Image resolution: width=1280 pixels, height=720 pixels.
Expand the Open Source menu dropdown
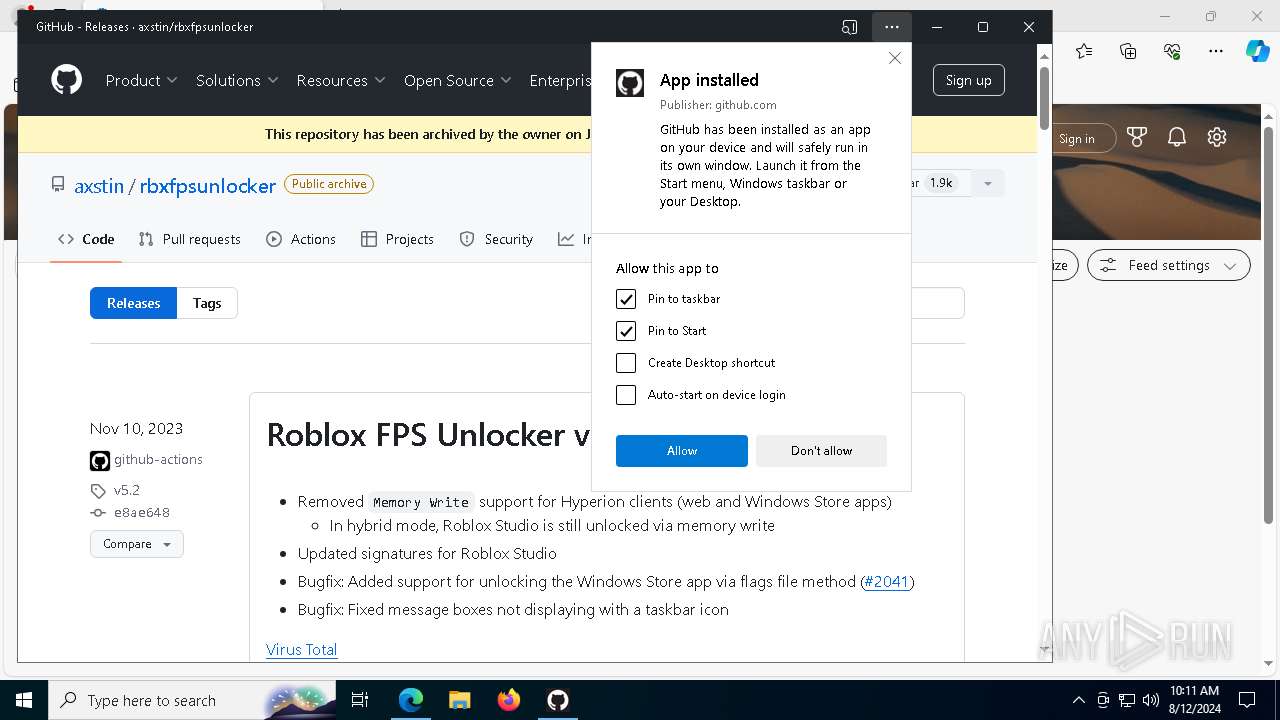tap(458, 80)
